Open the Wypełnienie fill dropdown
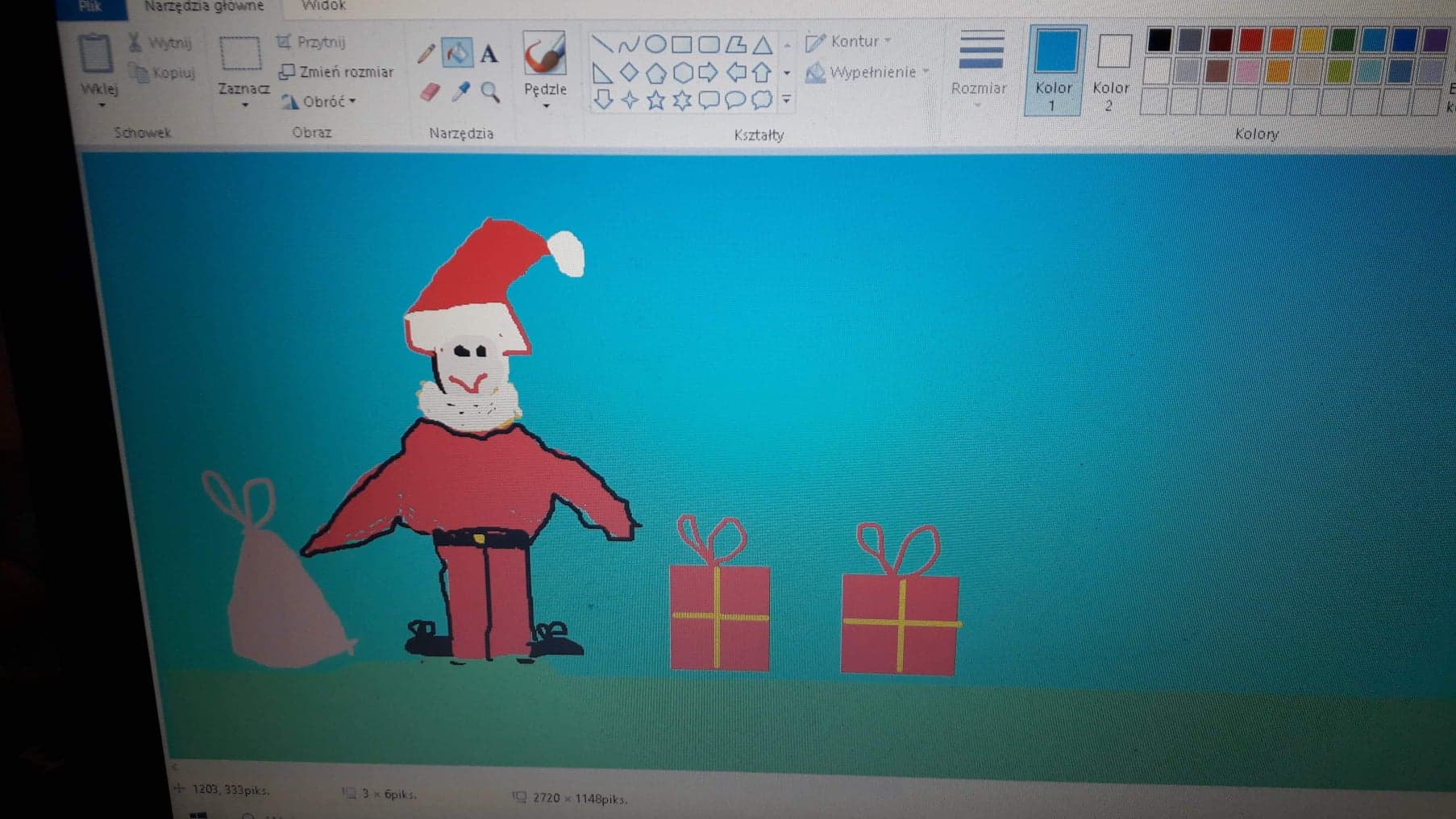The width and height of the screenshot is (1456, 819). 867,73
